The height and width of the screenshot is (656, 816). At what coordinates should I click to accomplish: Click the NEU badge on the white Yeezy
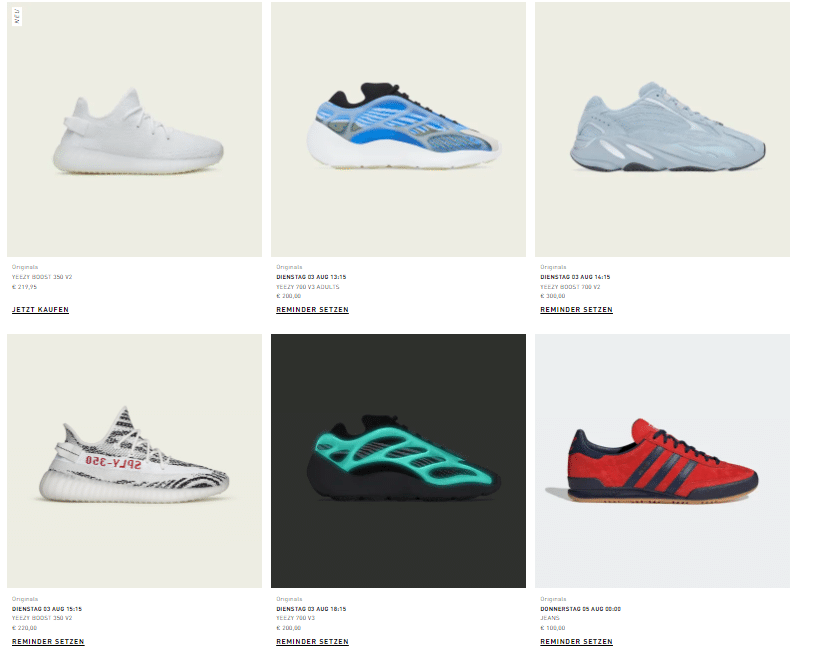(x=17, y=17)
